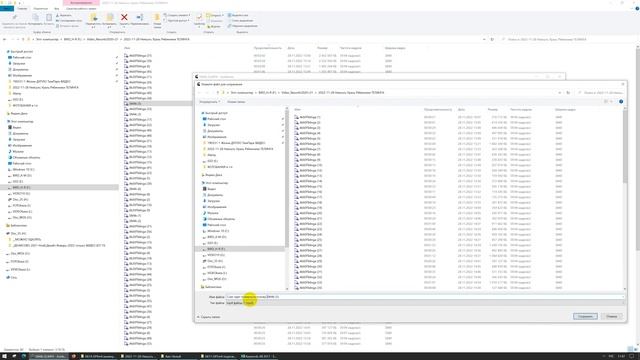Click the Windows Start button on taskbar
This screenshot has width=640, height=360.
pyautogui.click(x=5, y=356)
